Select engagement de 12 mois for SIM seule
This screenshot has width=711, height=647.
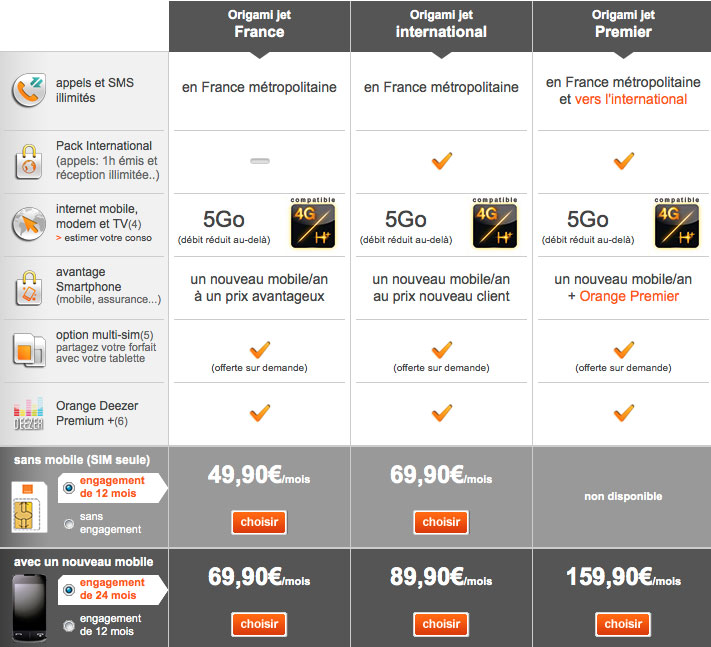68,489
